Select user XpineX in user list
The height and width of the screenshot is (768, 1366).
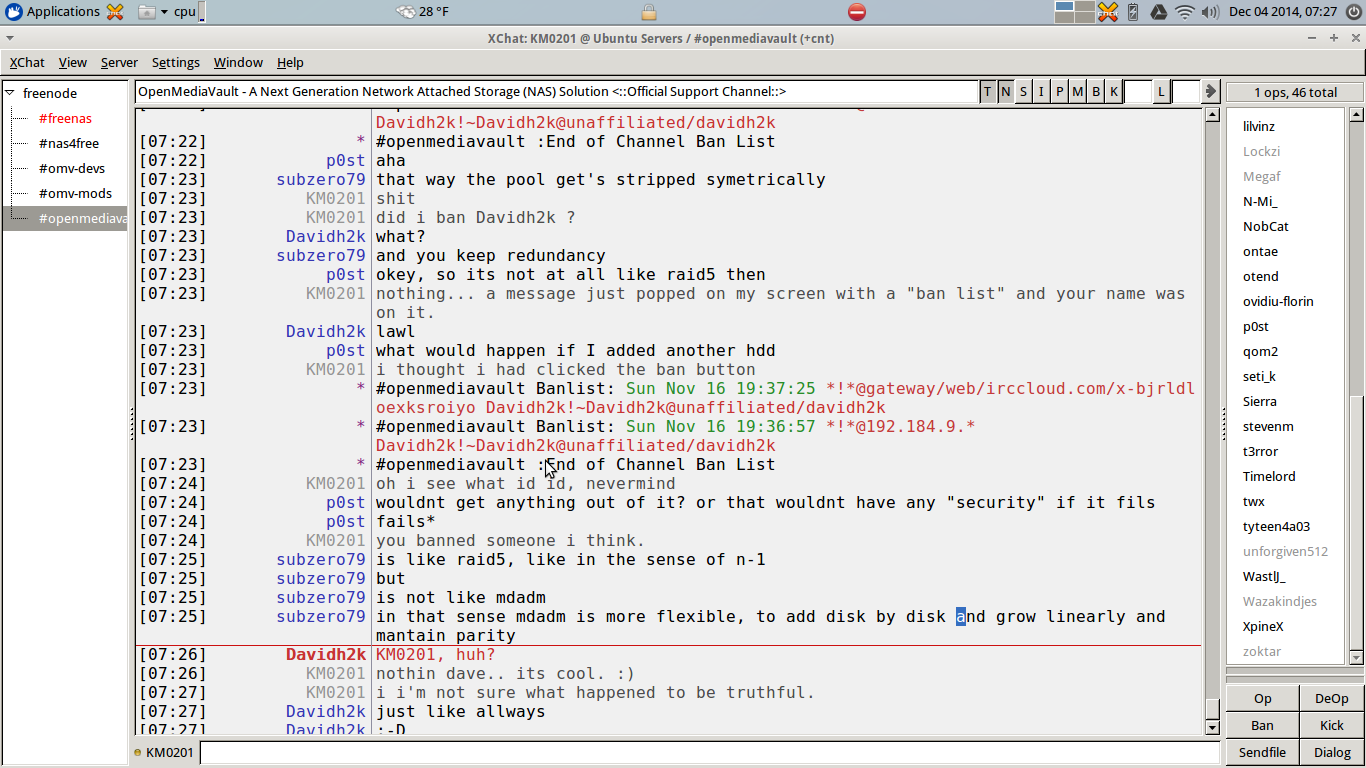click(x=1263, y=626)
